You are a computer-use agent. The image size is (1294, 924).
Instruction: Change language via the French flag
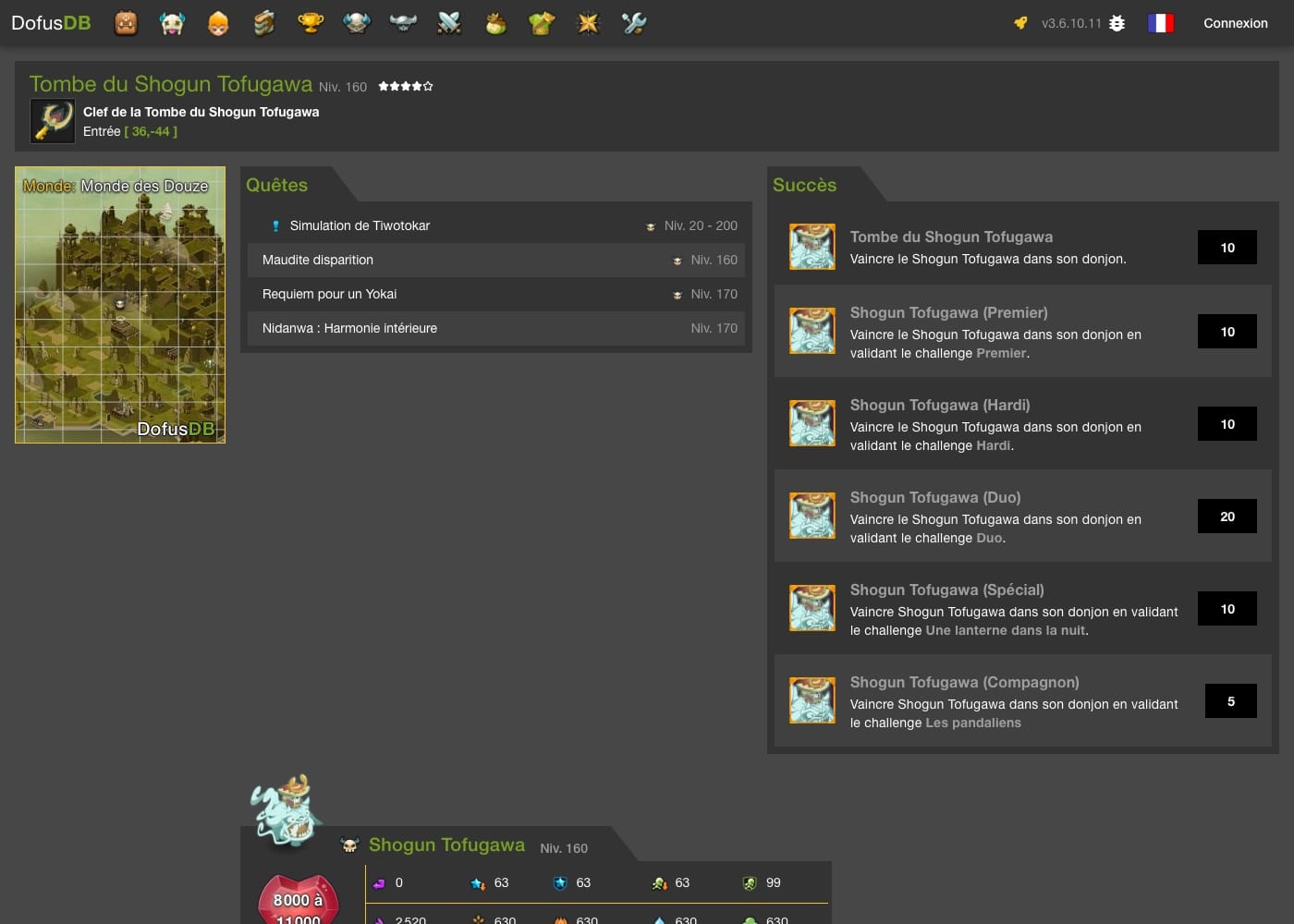pyautogui.click(x=1161, y=23)
